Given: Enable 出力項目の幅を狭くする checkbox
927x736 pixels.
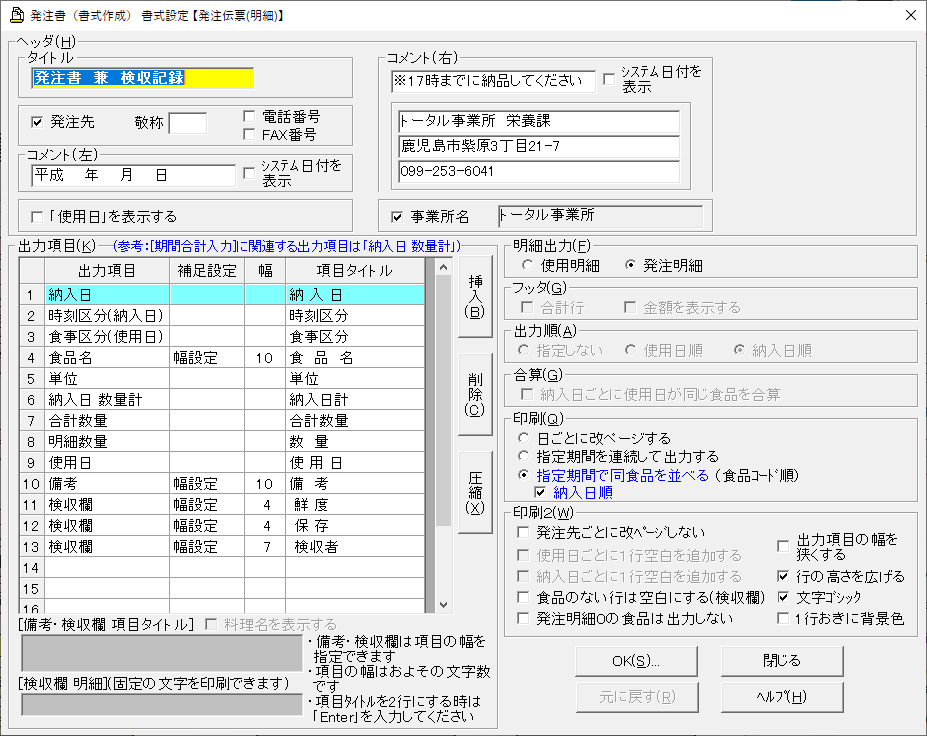Looking at the screenshot, I should point(783,546).
